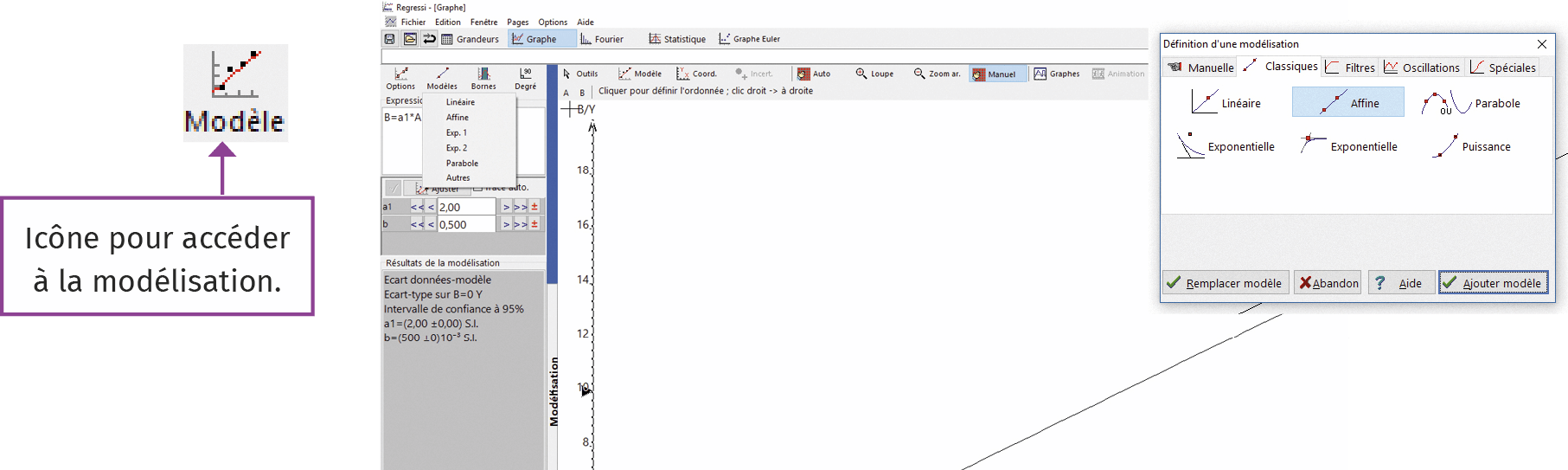Click the Abandon button
Image resolution: width=1568 pixels, height=470 pixels.
pos(1328,283)
